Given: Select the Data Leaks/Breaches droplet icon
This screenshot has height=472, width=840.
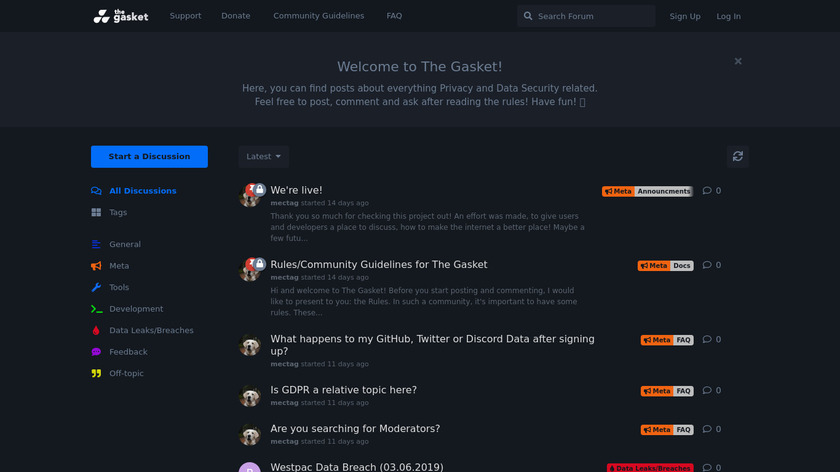Looking at the screenshot, I should tap(96, 331).
